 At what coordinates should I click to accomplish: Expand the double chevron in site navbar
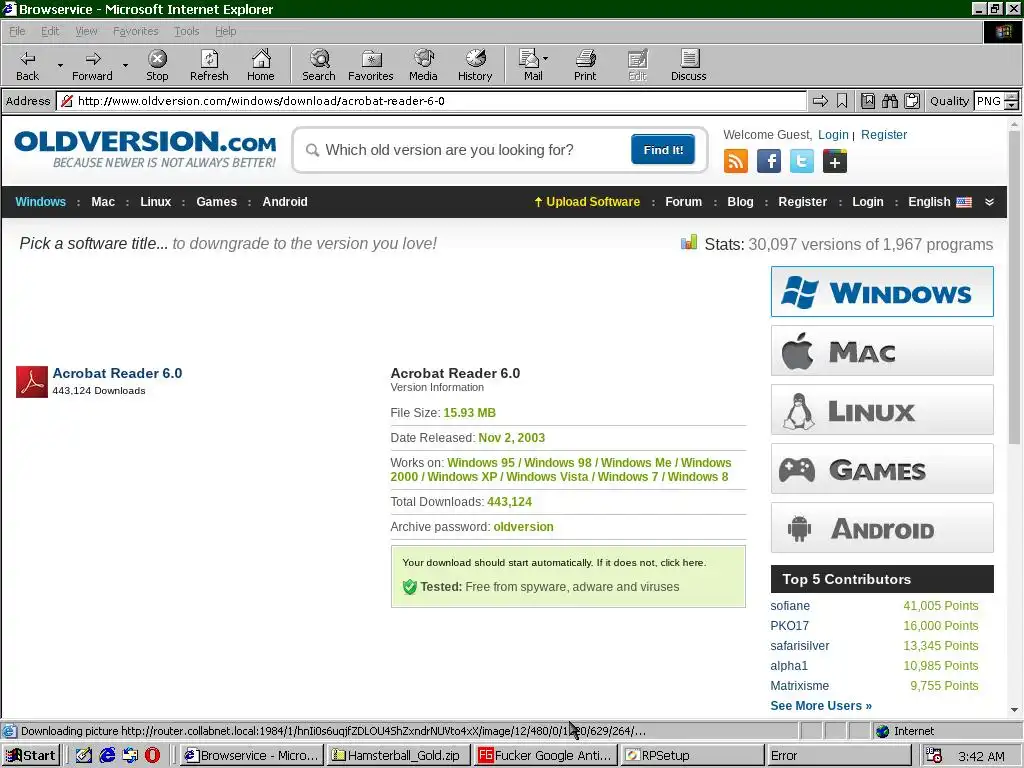click(x=989, y=202)
